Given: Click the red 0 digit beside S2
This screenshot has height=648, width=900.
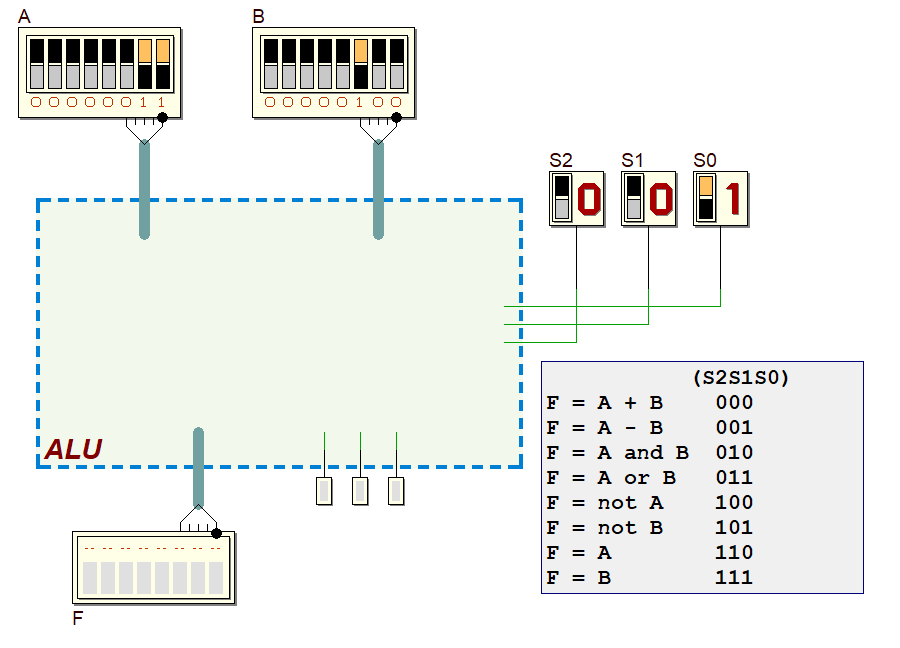Looking at the screenshot, I should pos(589,199).
